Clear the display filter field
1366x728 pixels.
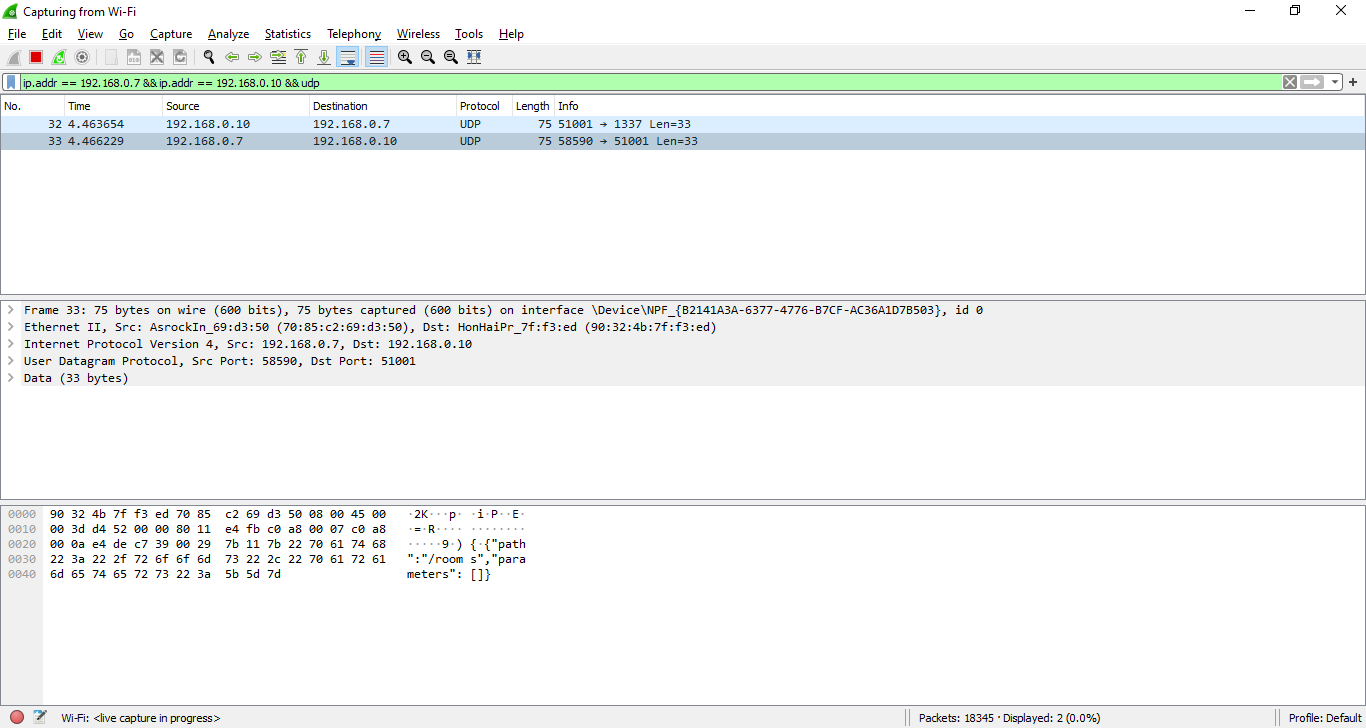(x=1289, y=82)
